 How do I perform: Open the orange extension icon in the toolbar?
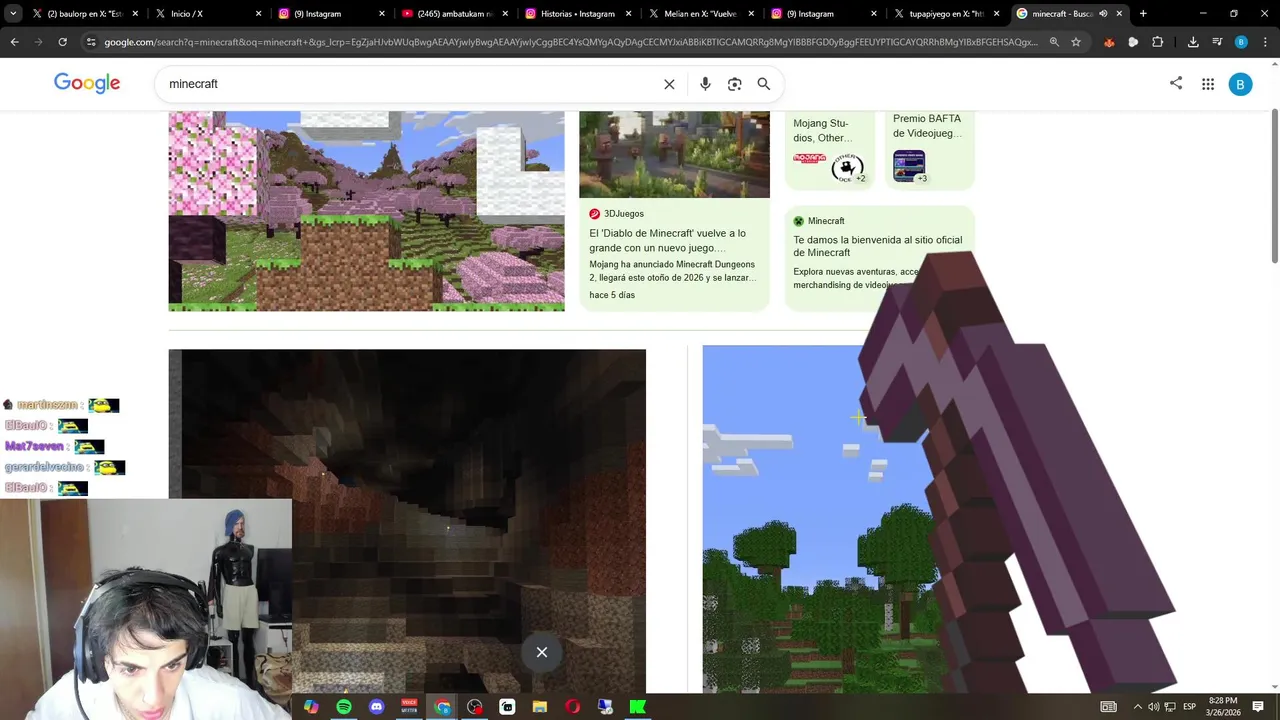point(1109,42)
